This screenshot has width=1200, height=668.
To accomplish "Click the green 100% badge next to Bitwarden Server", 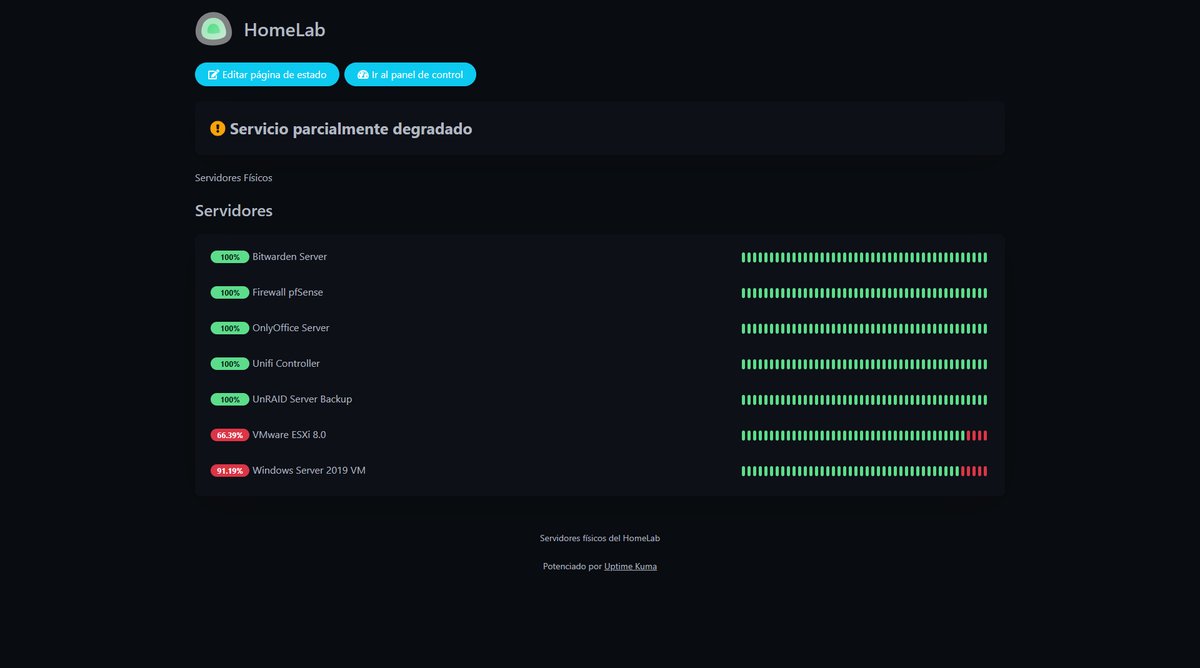I will coord(229,257).
